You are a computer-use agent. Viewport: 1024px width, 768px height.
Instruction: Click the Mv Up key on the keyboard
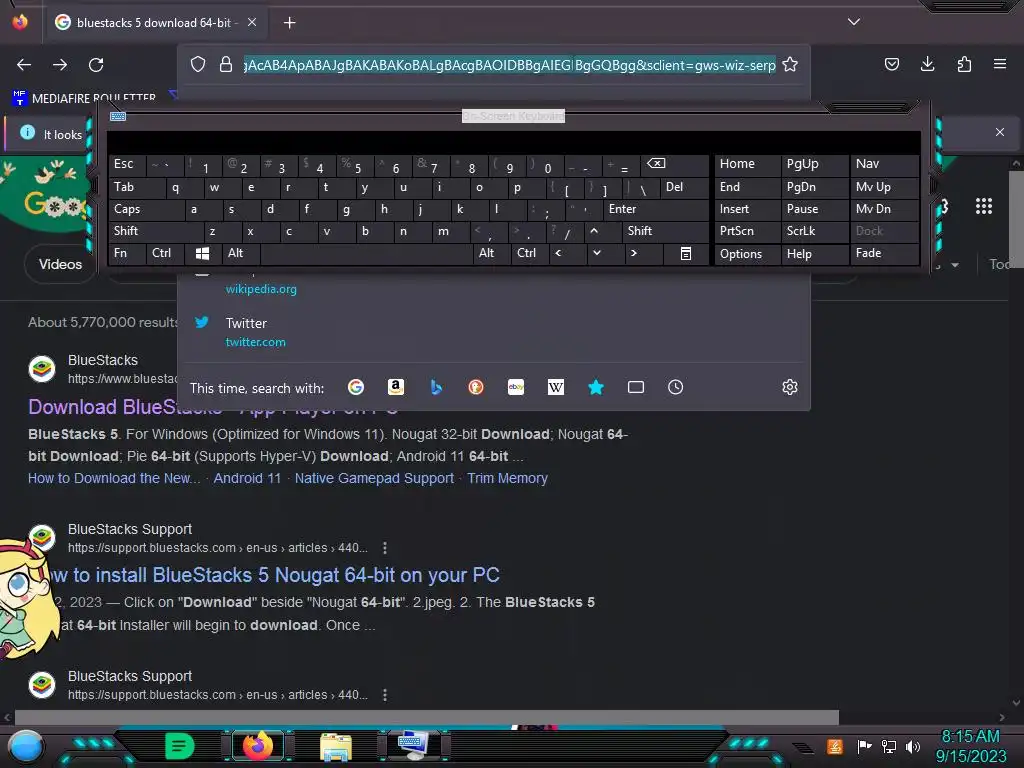click(x=884, y=187)
